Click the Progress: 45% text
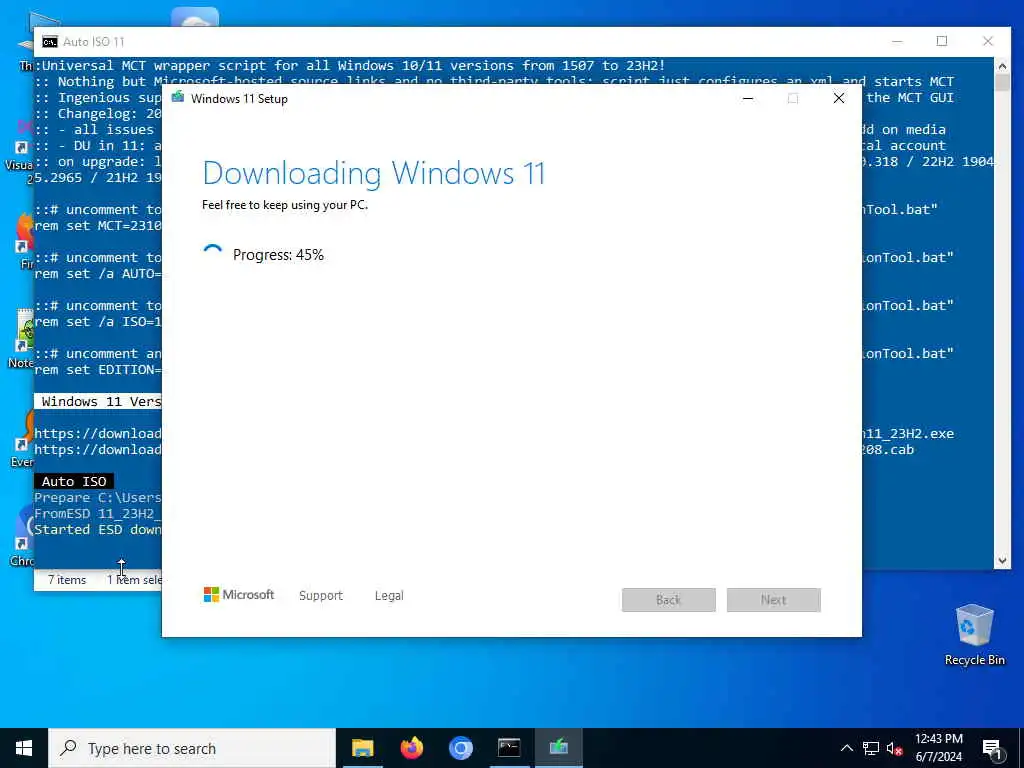The height and width of the screenshot is (768, 1024). click(278, 255)
